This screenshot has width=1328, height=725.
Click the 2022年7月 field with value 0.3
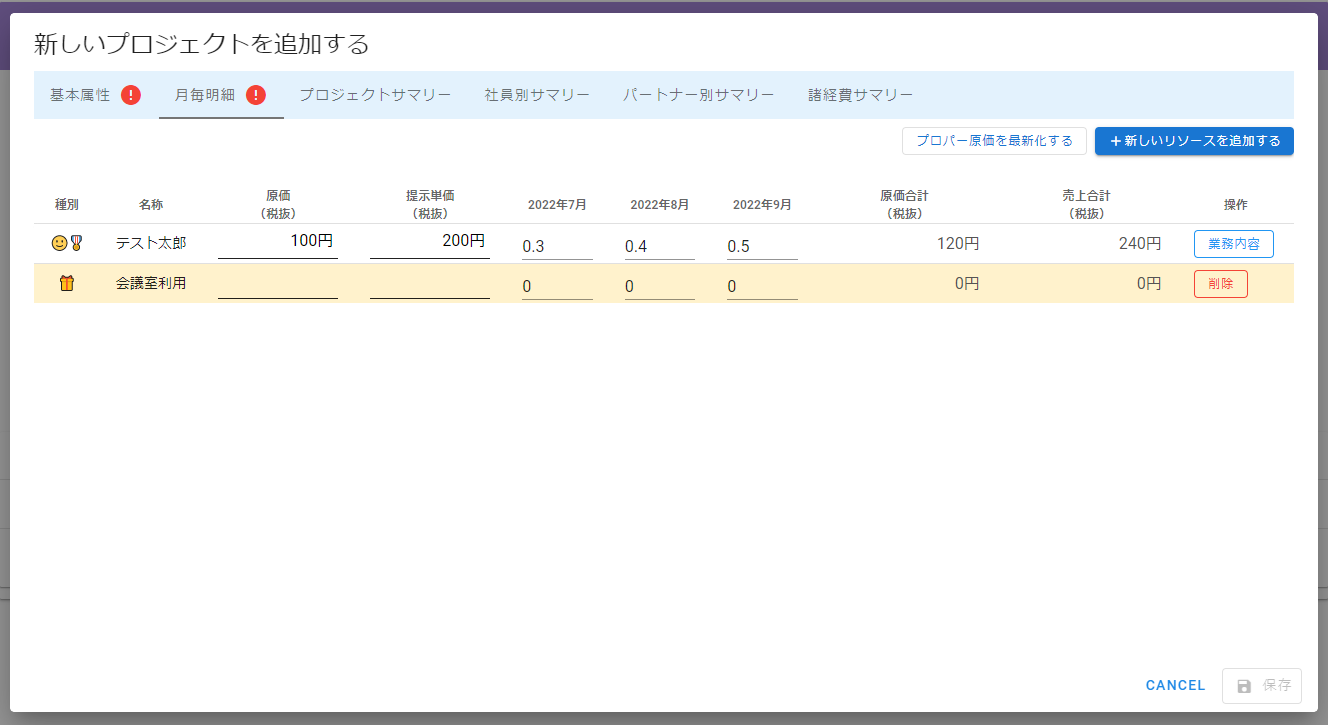pyautogui.click(x=557, y=246)
